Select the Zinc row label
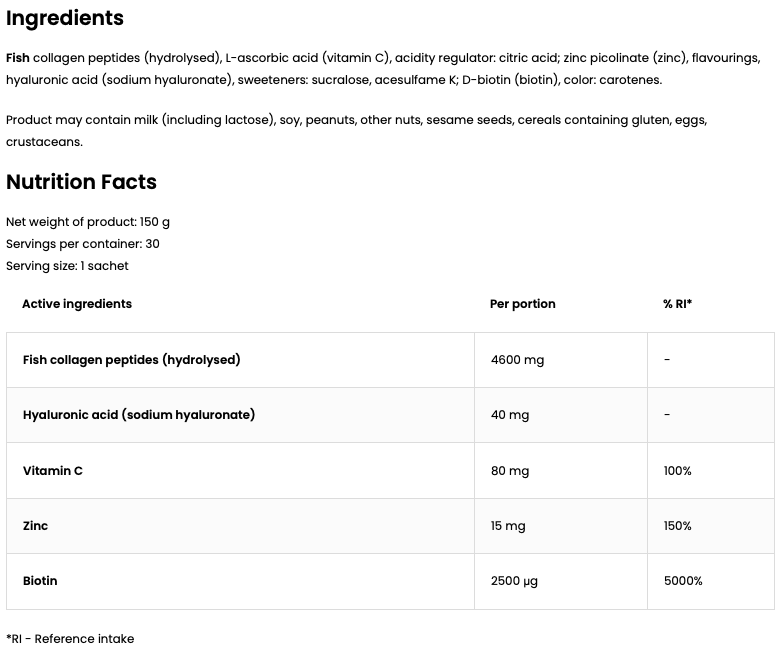The height and width of the screenshot is (650, 779). pyautogui.click(x=35, y=526)
